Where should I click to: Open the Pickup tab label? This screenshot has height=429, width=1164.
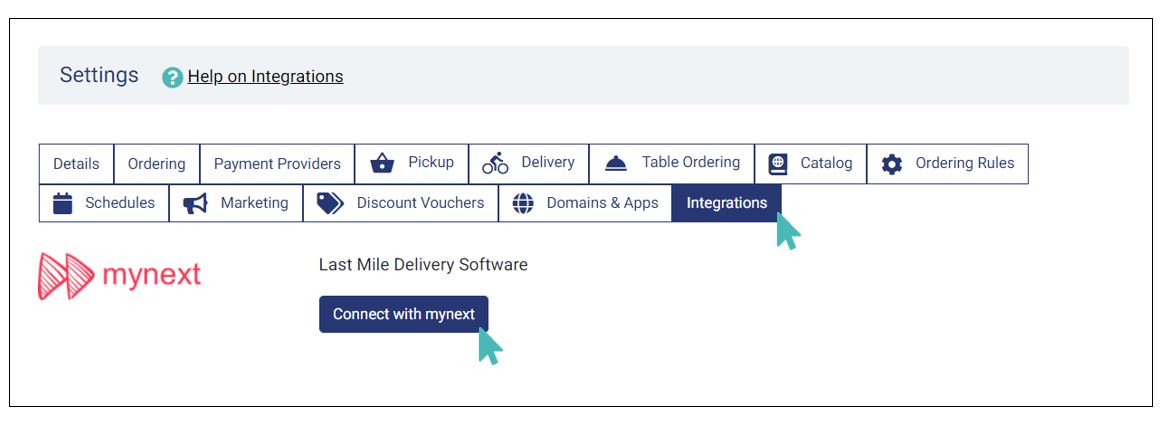(x=431, y=162)
